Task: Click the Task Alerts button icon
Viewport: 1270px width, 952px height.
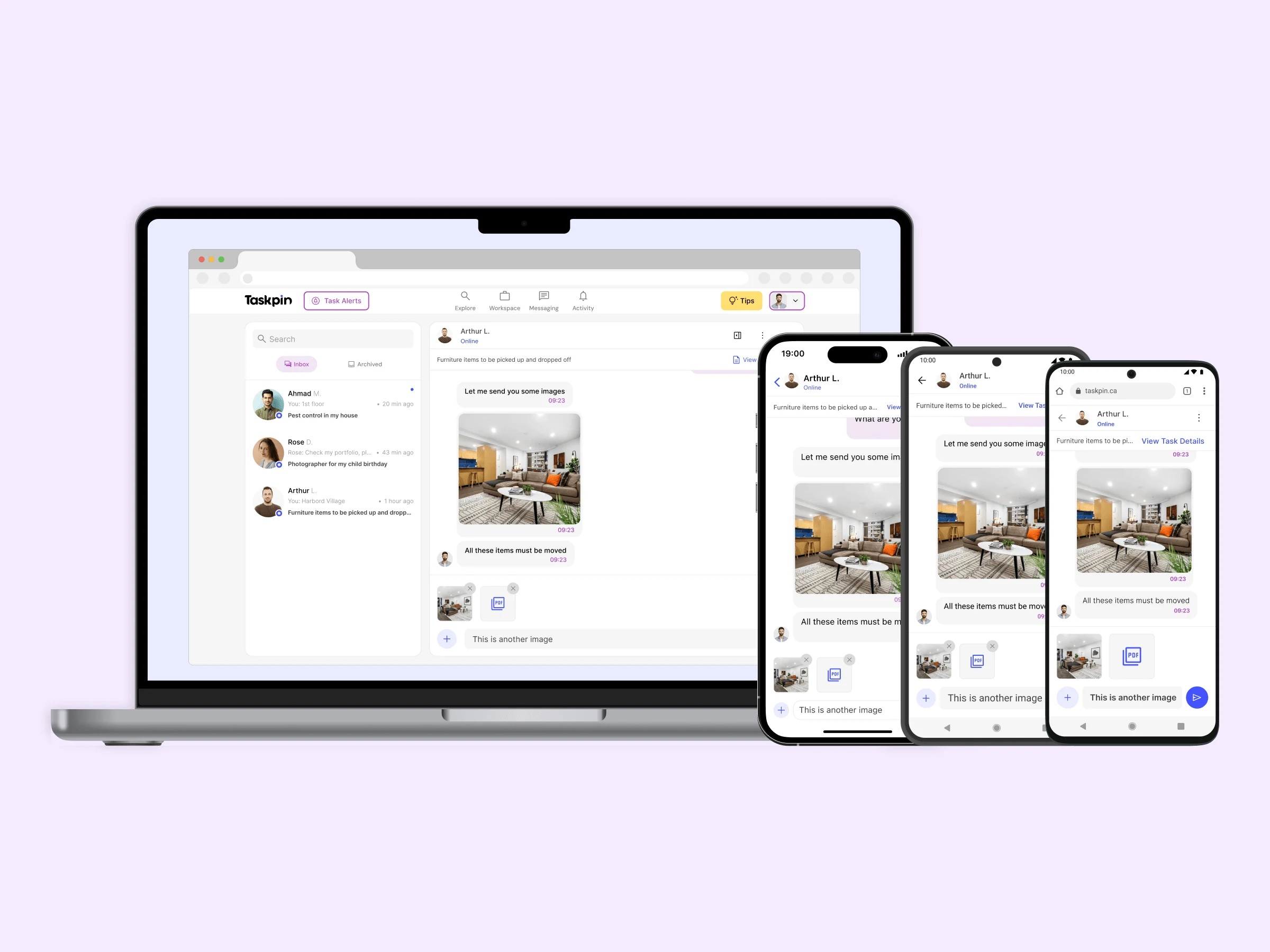Action: 315,300
